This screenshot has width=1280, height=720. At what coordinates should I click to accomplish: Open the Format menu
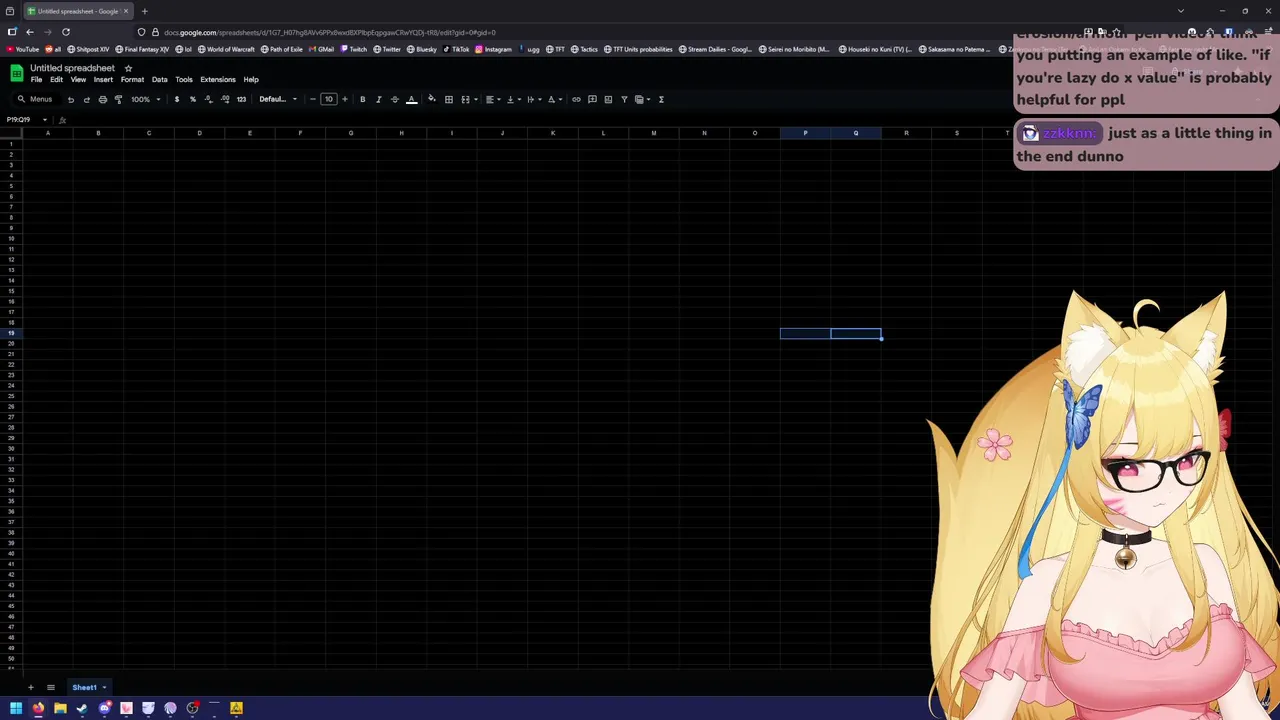tap(132, 80)
